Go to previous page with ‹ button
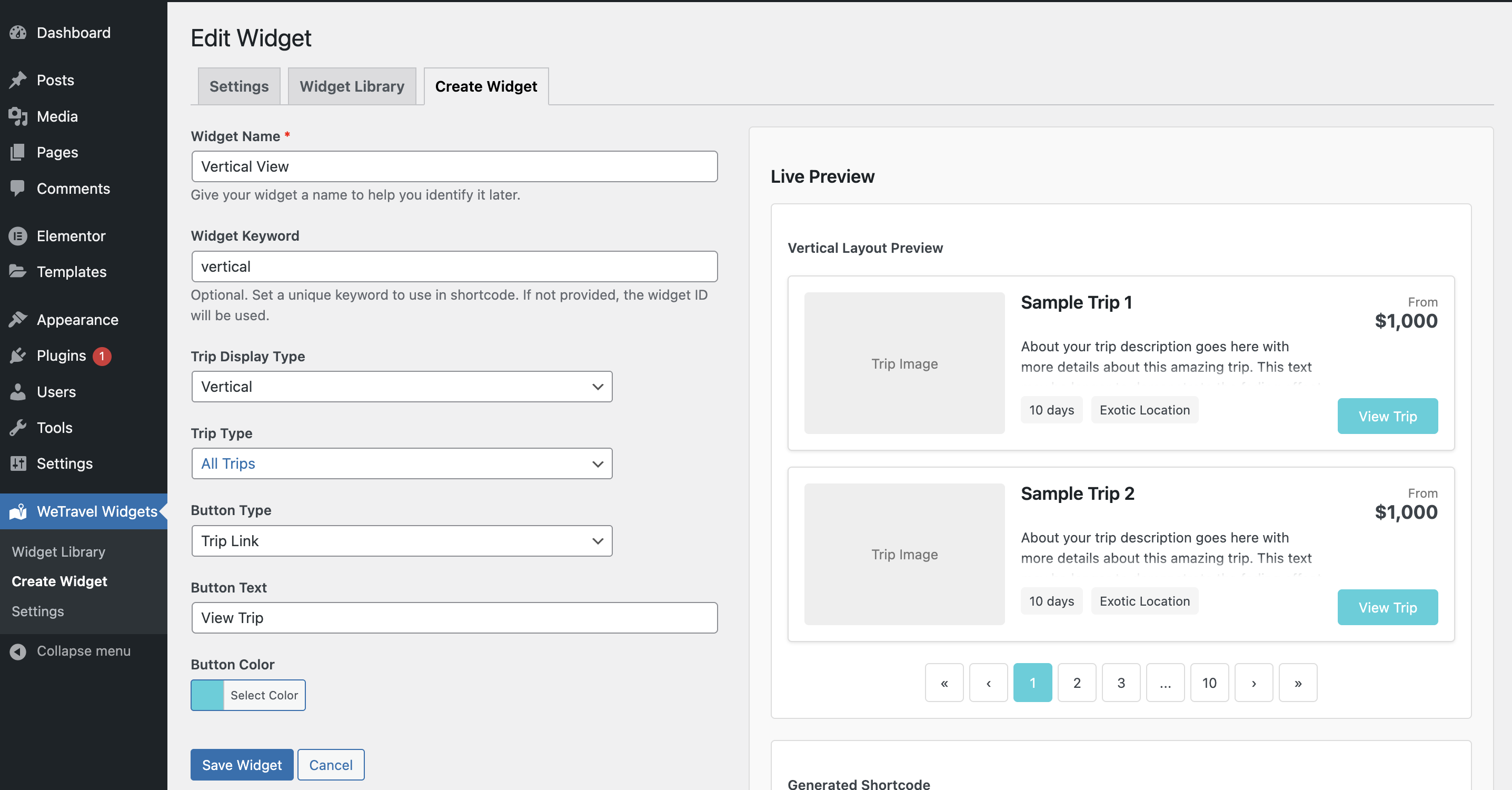Screen dimensions: 1512x790 (x=989, y=683)
